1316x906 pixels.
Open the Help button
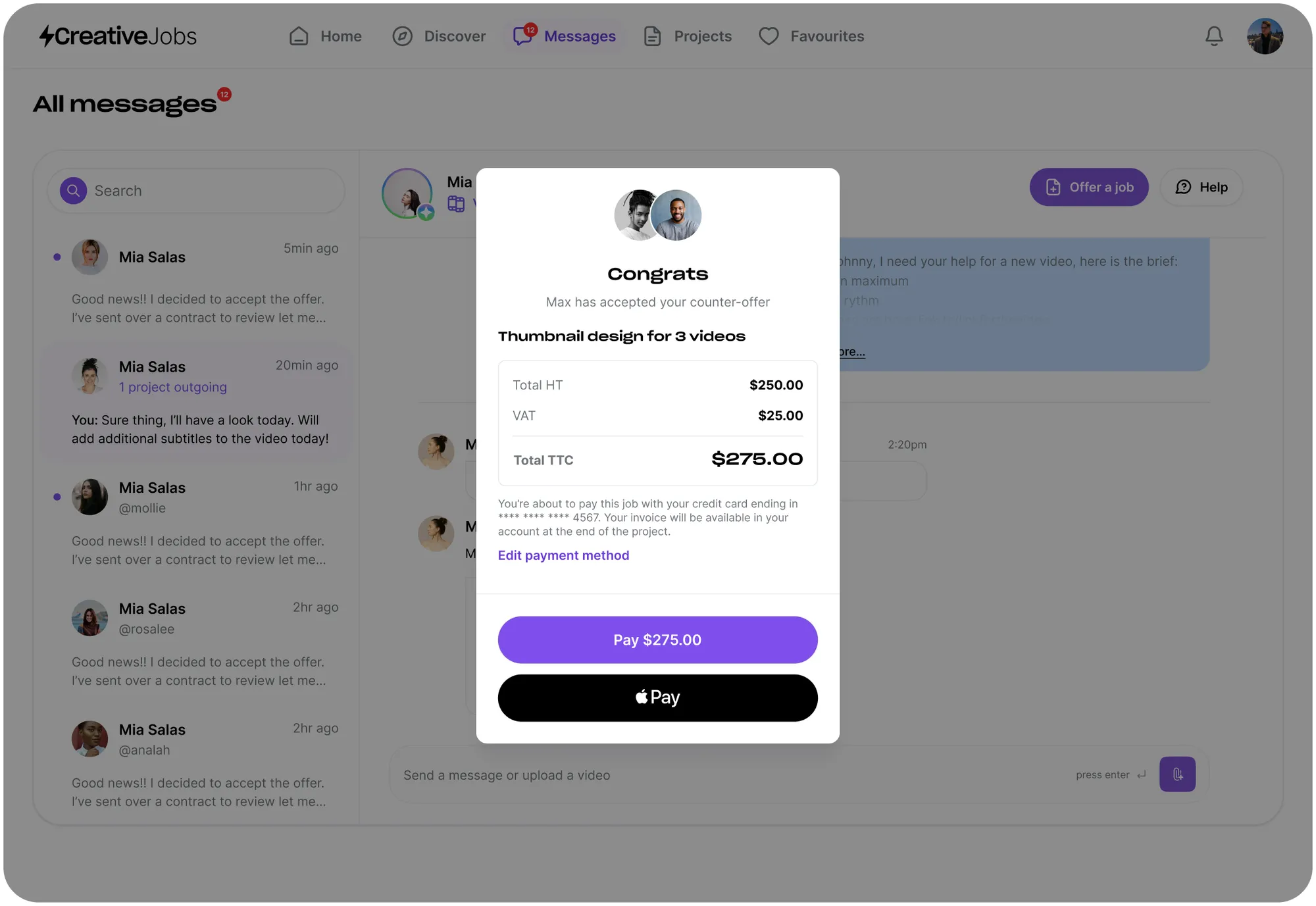click(x=1202, y=188)
